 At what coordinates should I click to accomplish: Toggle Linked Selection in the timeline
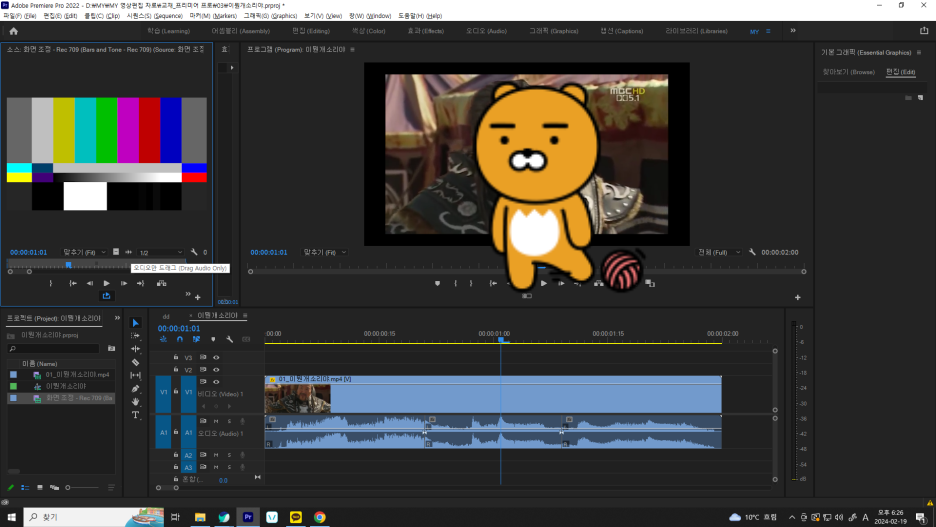(196, 339)
